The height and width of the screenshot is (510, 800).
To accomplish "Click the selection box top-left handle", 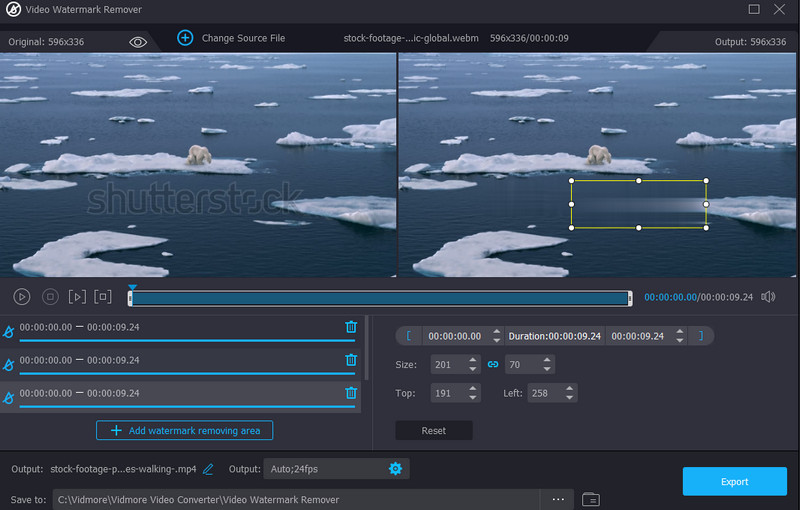I will pyautogui.click(x=571, y=181).
